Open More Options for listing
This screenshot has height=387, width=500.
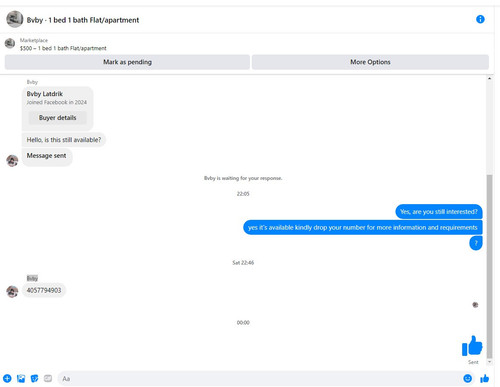coord(370,62)
